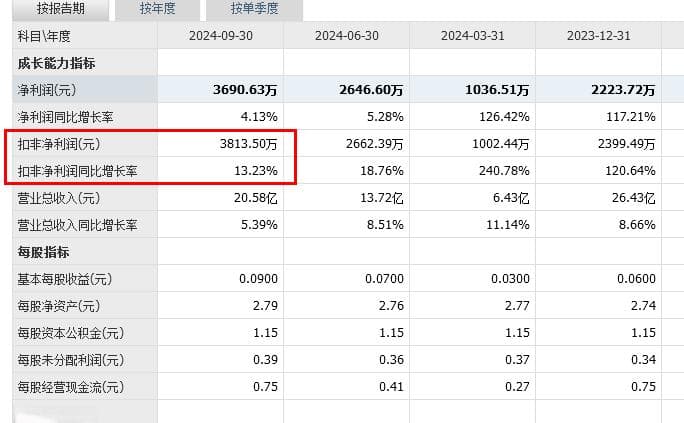Click the 扣非净利润同比增长率 row label
Screen dimensions: 684x423
point(77,171)
